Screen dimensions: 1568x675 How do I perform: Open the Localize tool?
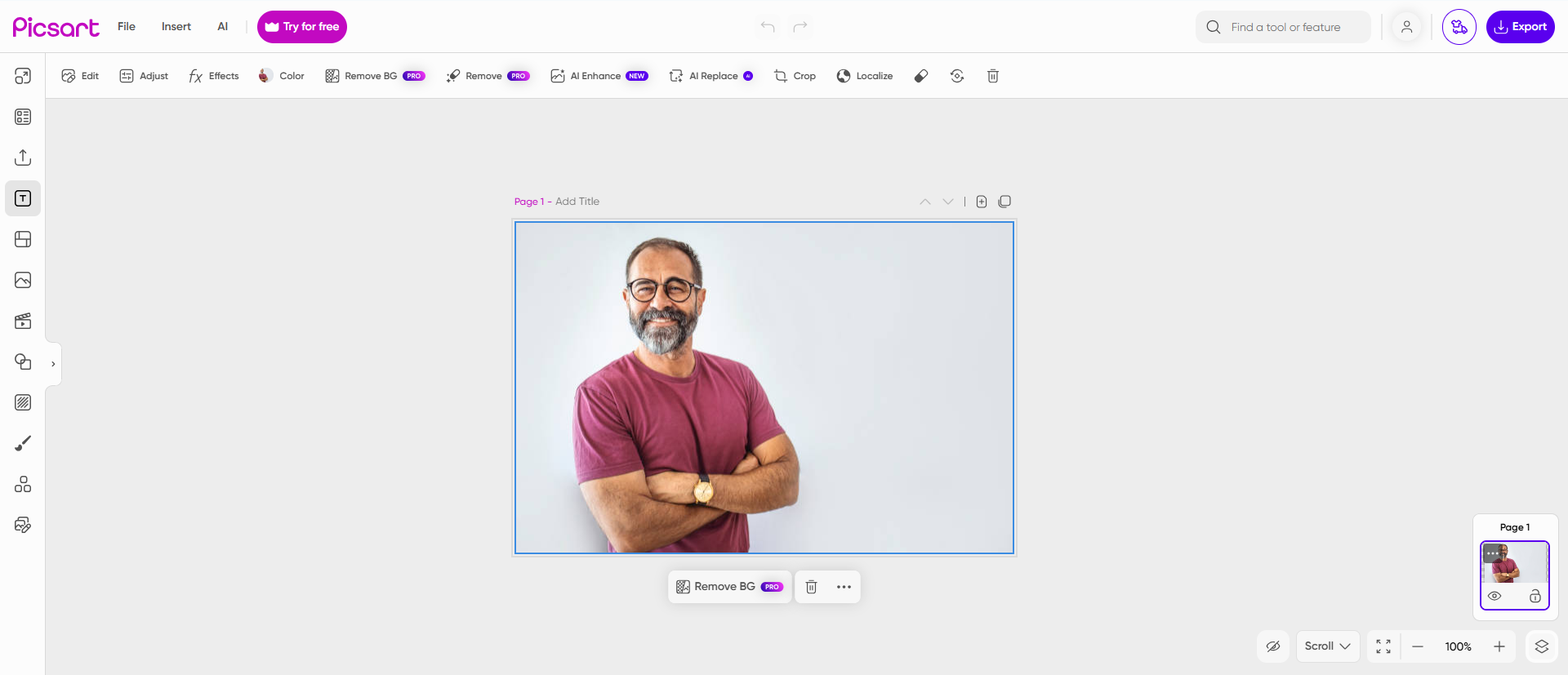pos(865,76)
